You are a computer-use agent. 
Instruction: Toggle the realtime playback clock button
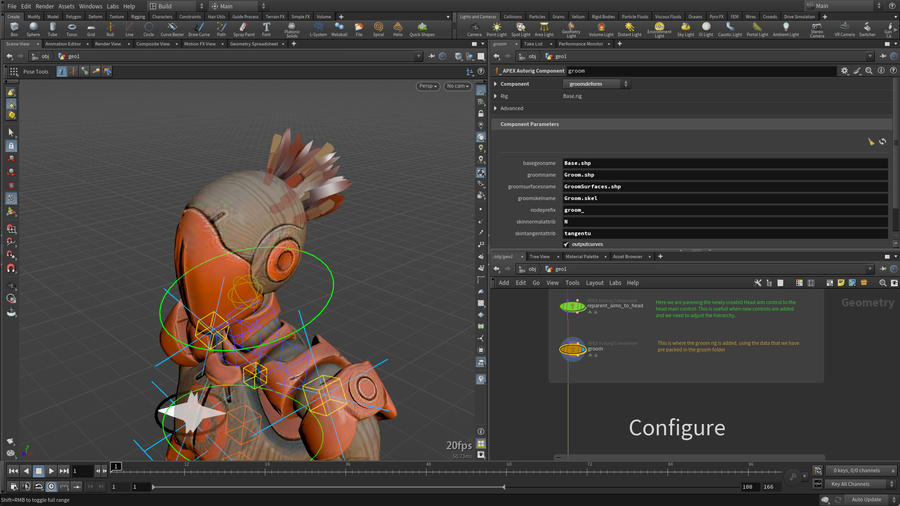(51, 486)
